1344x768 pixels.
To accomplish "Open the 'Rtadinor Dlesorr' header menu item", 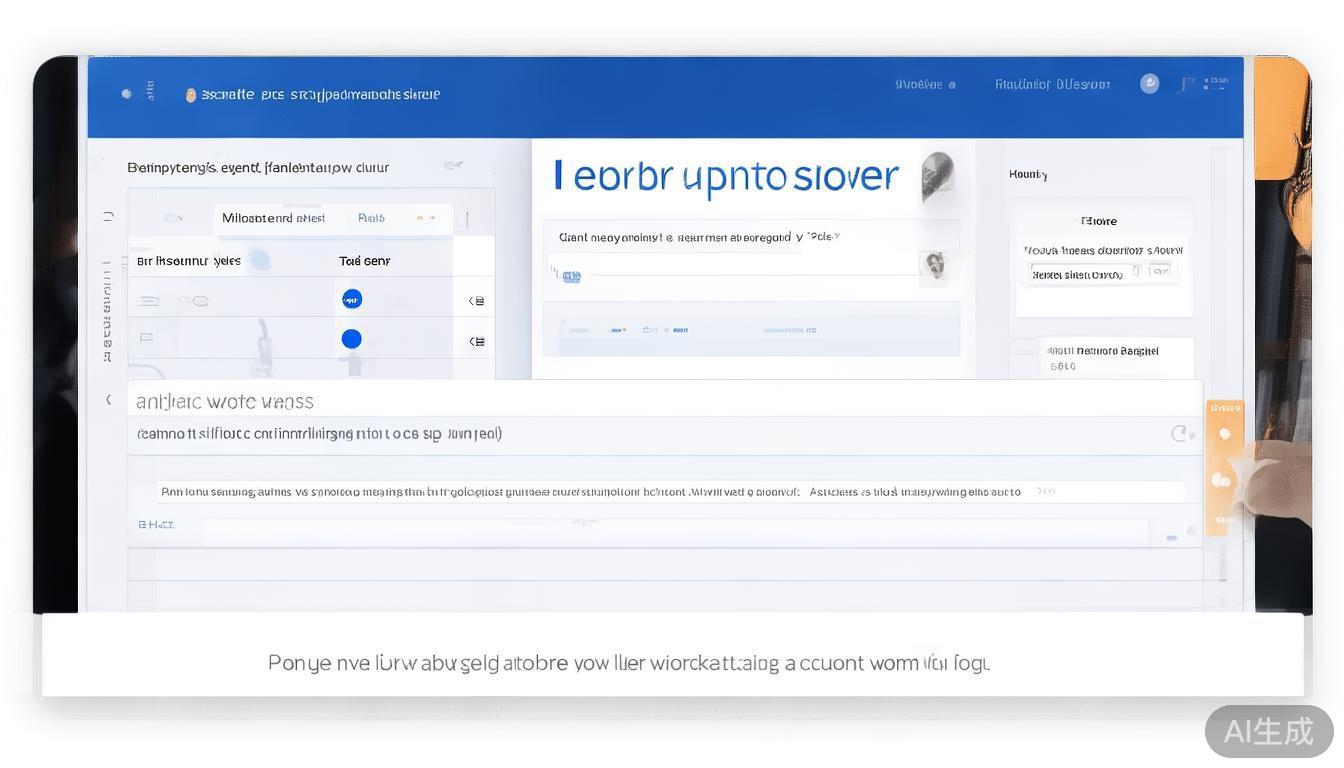I will click(1052, 85).
